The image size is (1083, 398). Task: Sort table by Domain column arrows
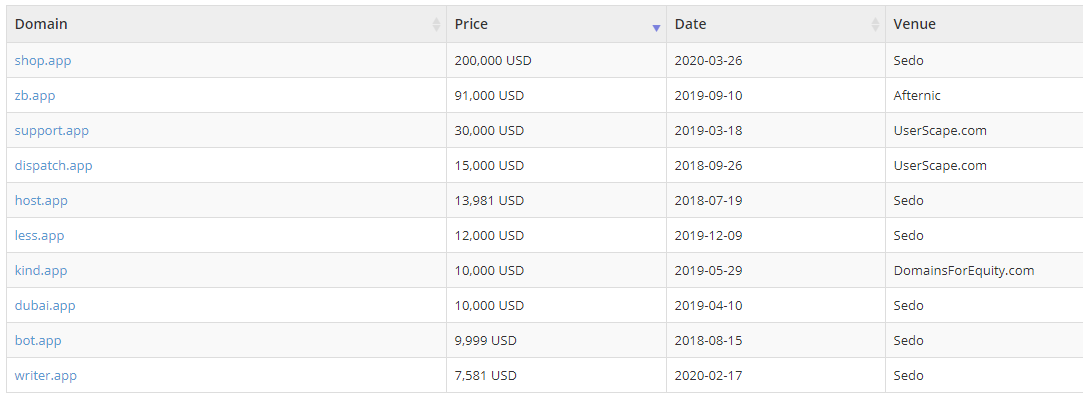click(436, 24)
